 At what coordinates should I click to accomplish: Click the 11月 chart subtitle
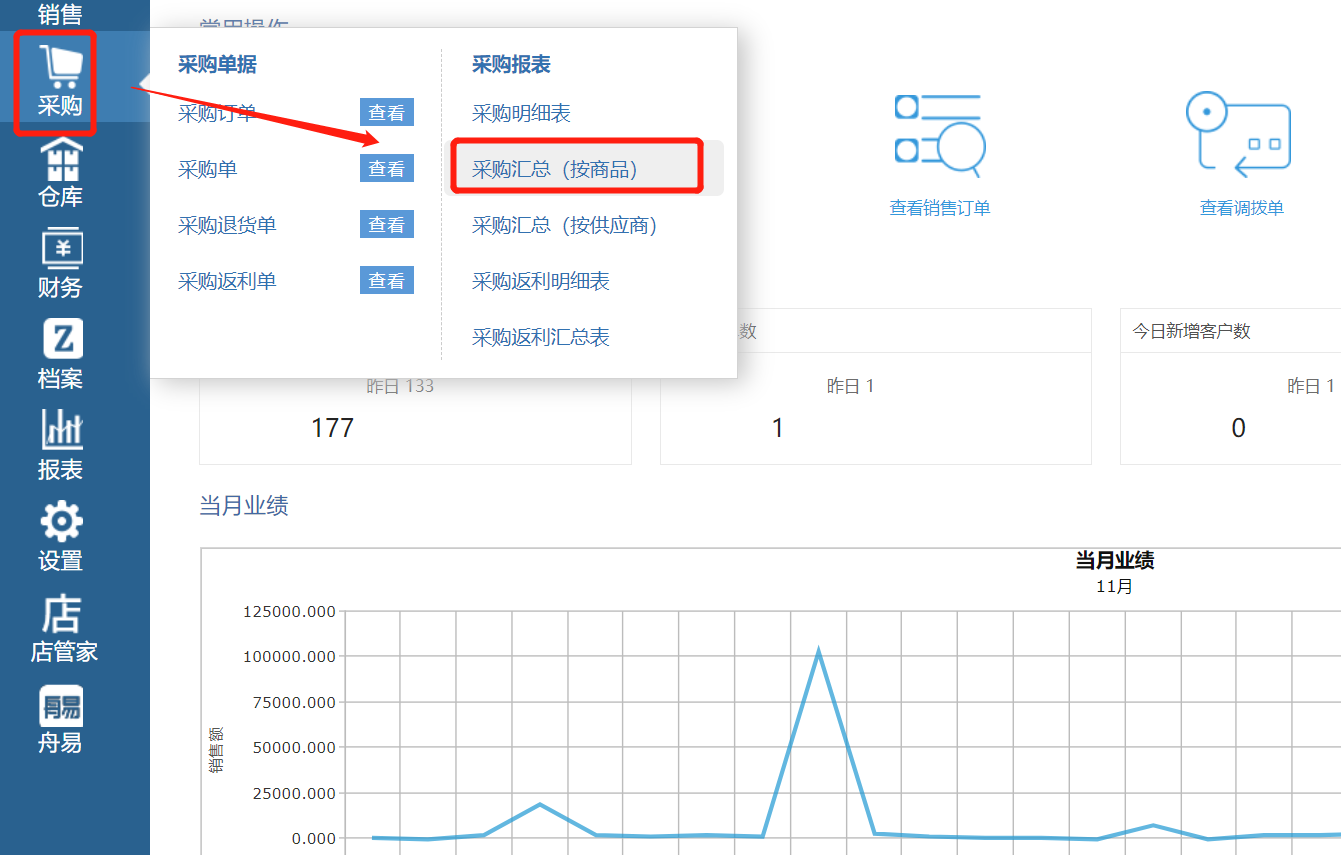1115,586
